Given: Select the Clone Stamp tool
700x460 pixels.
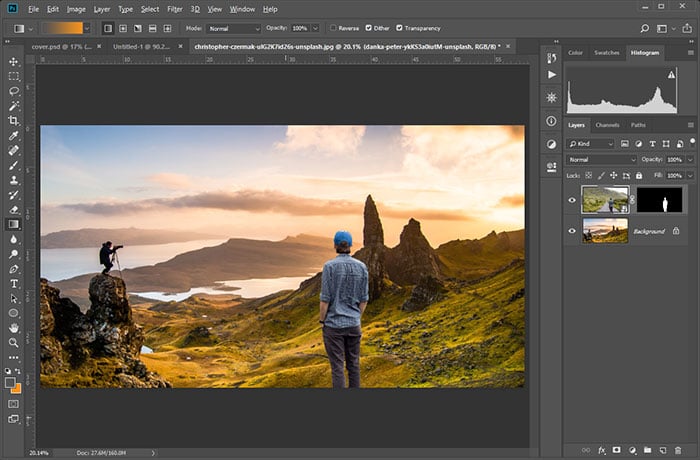Looking at the screenshot, I should [13, 180].
